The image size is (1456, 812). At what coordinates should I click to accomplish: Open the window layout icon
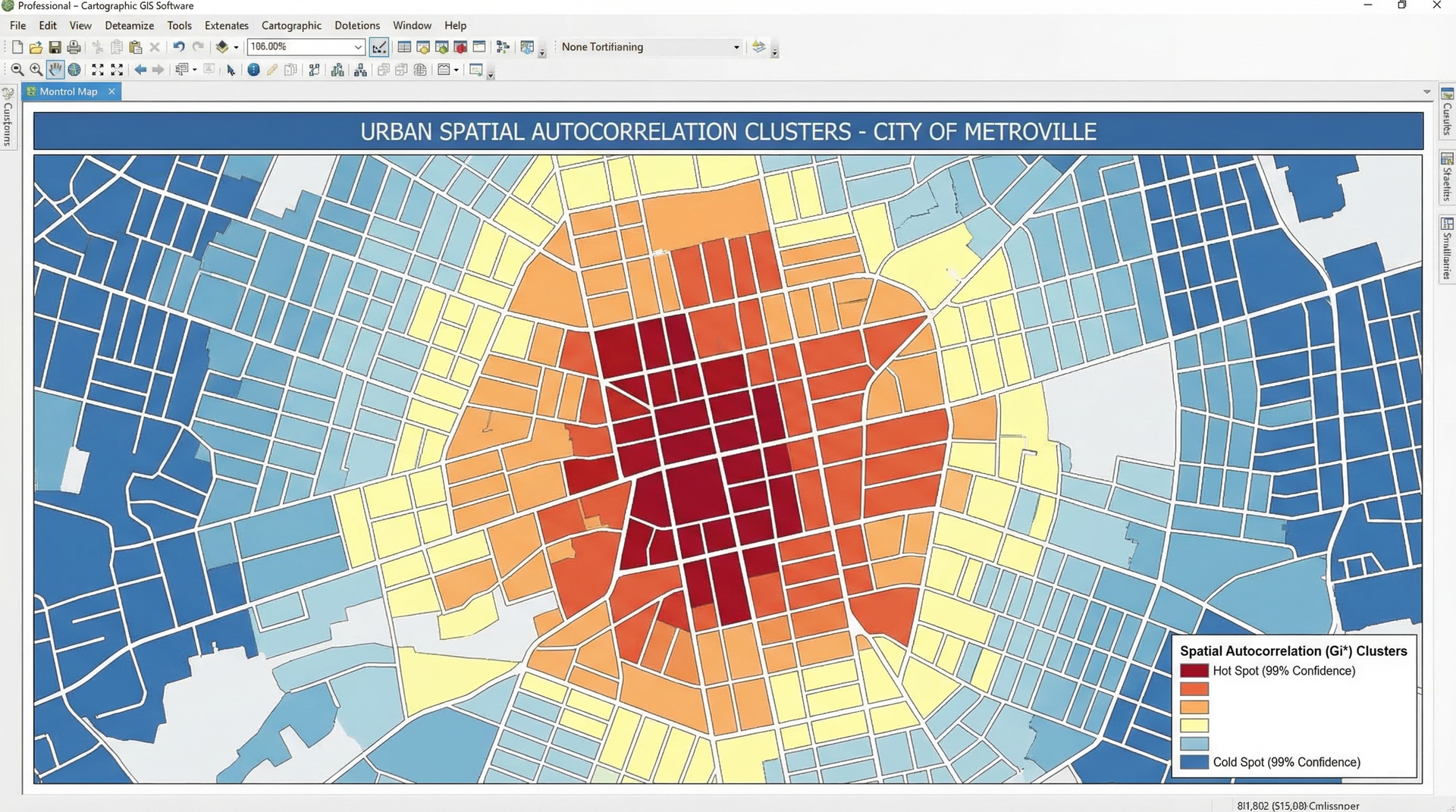coord(479,47)
